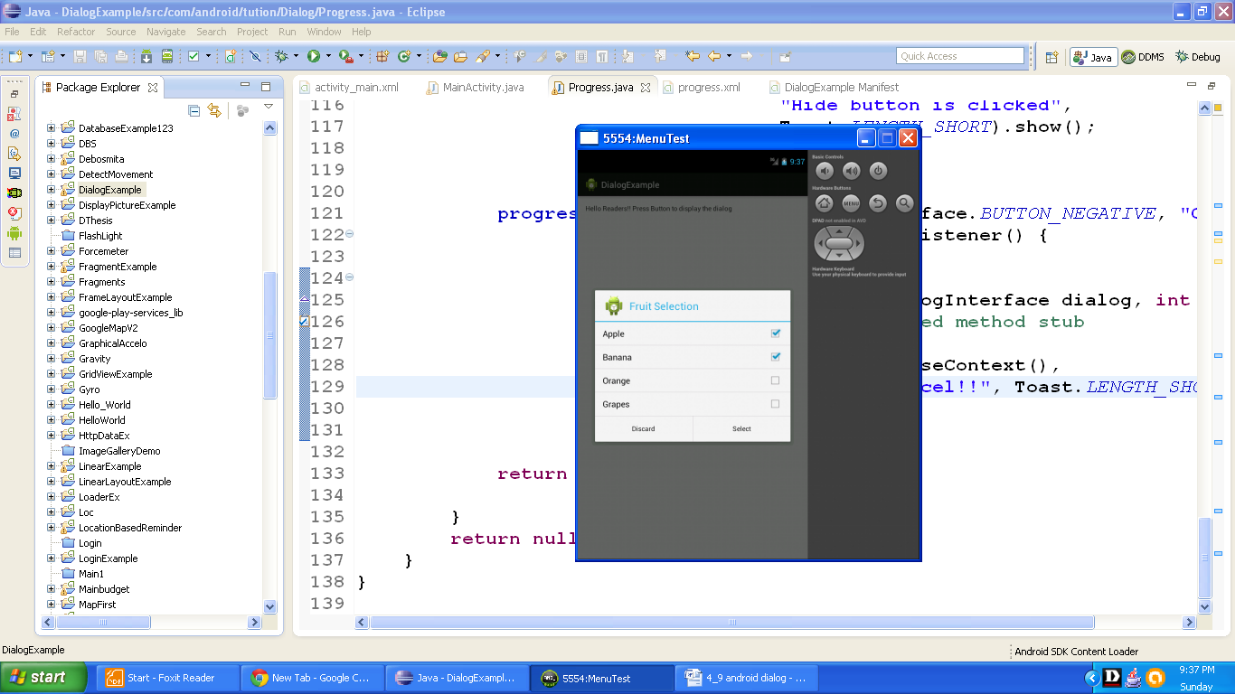Expand the HelloWorld project node
The height and width of the screenshot is (694, 1235).
[51, 420]
